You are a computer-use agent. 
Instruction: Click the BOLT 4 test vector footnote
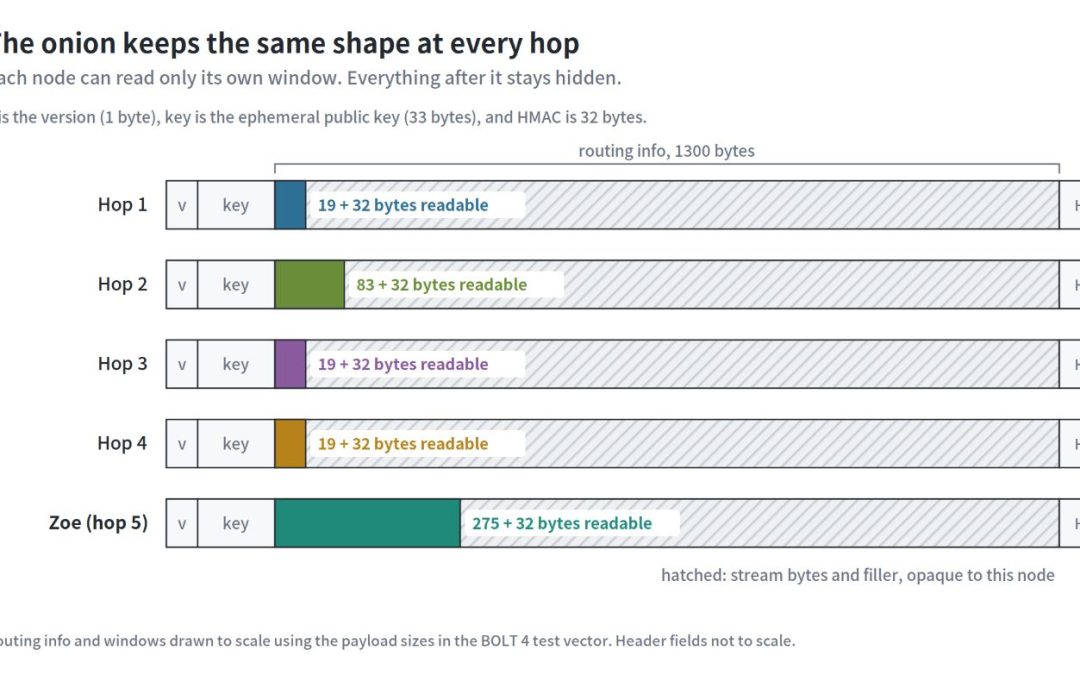(x=397, y=641)
